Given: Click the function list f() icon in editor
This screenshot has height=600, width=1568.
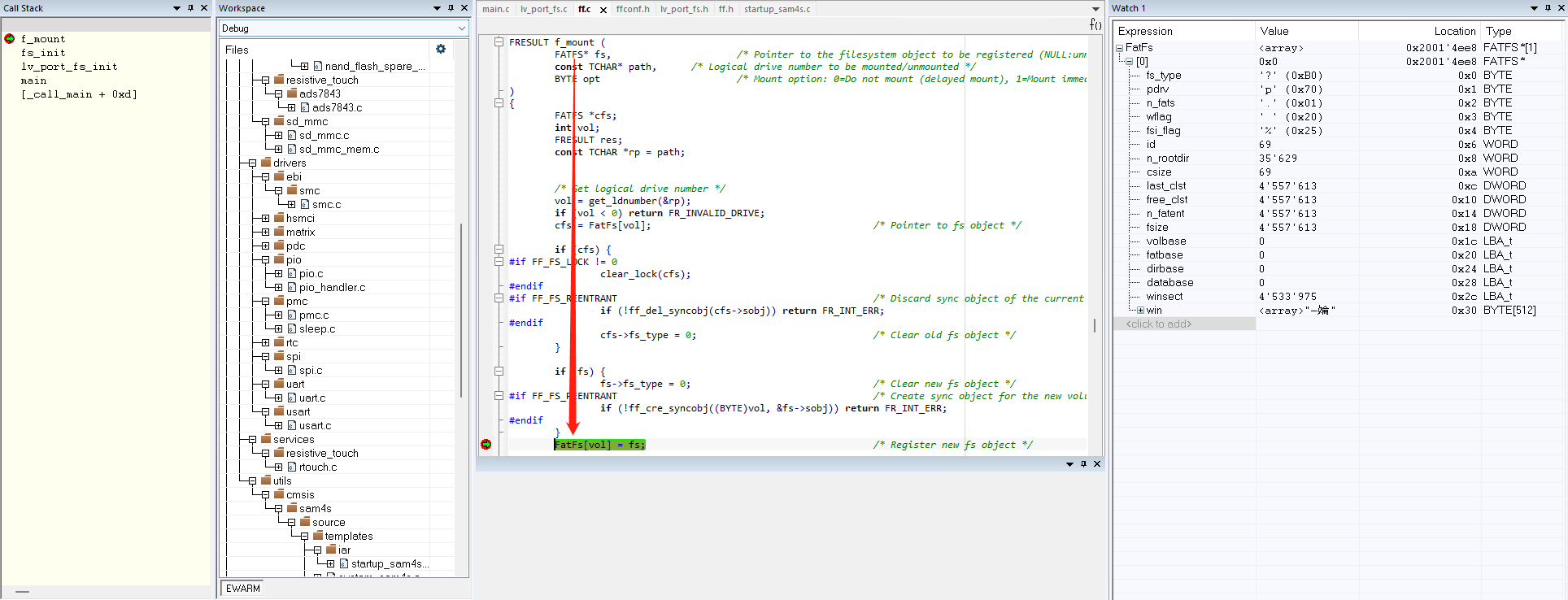Looking at the screenshot, I should point(1095,25).
